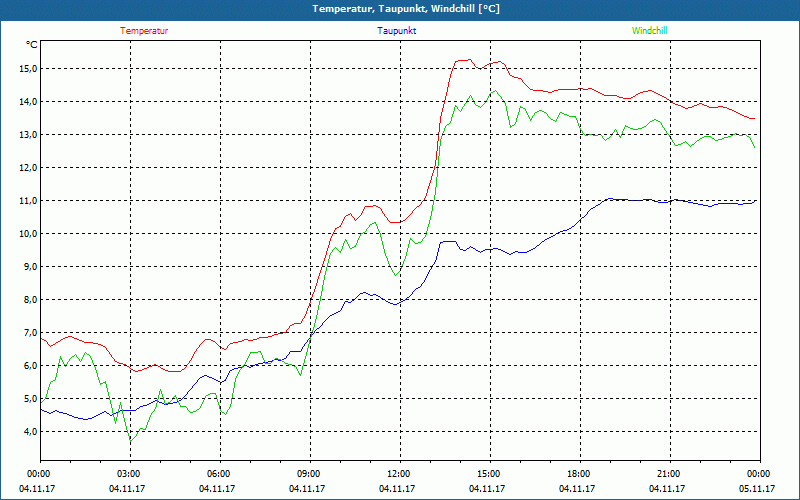Click the red Temperatur legend label
800x500 pixels.
pyautogui.click(x=144, y=31)
